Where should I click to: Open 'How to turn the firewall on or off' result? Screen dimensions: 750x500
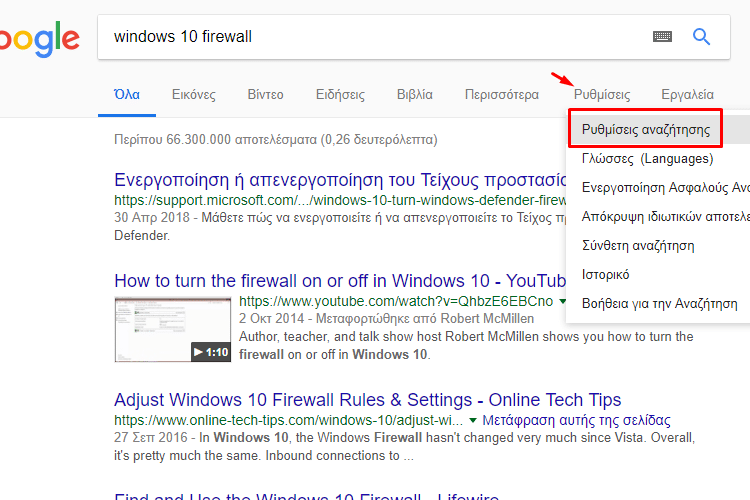(340, 280)
